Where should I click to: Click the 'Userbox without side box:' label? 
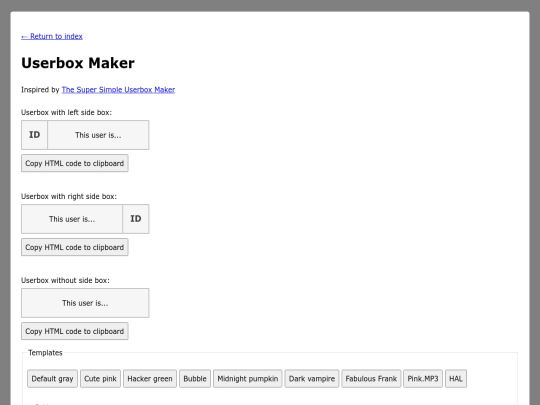click(x=65, y=280)
